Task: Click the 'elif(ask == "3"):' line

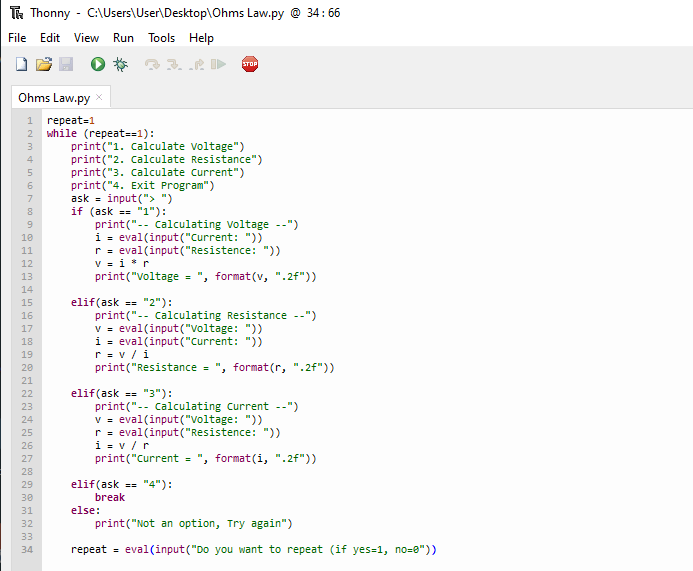Action: (x=122, y=393)
